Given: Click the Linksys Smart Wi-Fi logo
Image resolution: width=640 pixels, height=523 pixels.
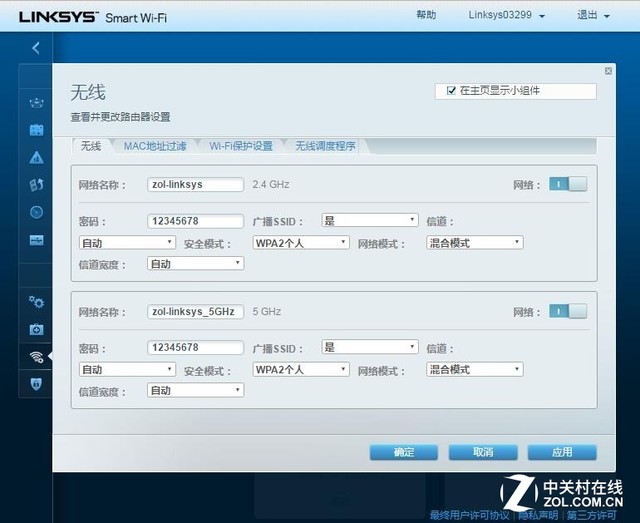Looking at the screenshot, I should 93,17.
